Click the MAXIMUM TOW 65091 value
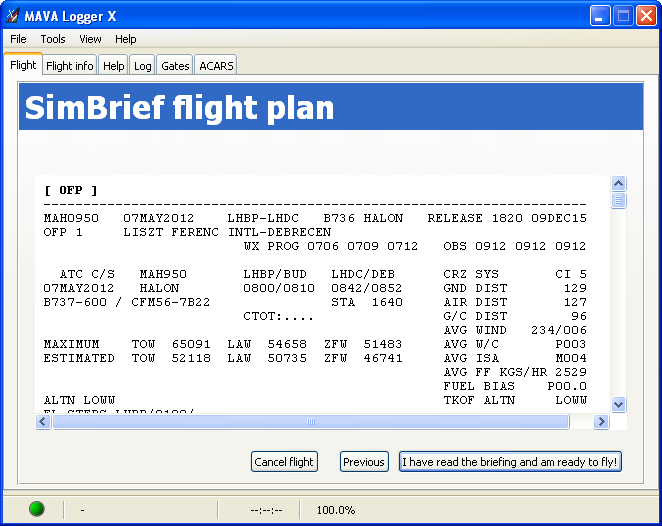 click(191, 344)
